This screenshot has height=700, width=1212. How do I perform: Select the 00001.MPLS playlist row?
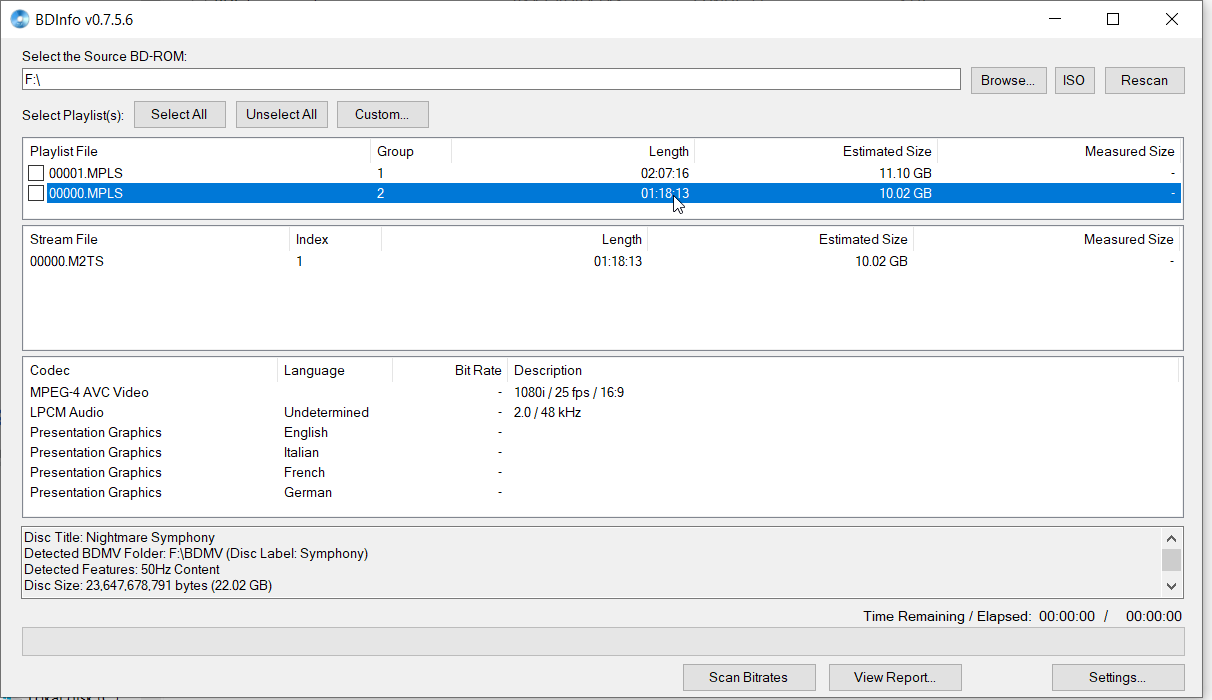(603, 173)
